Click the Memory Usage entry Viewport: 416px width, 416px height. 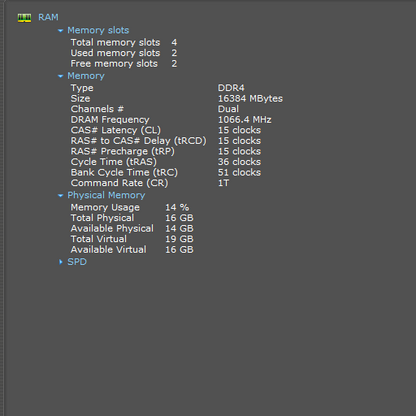click(130, 208)
